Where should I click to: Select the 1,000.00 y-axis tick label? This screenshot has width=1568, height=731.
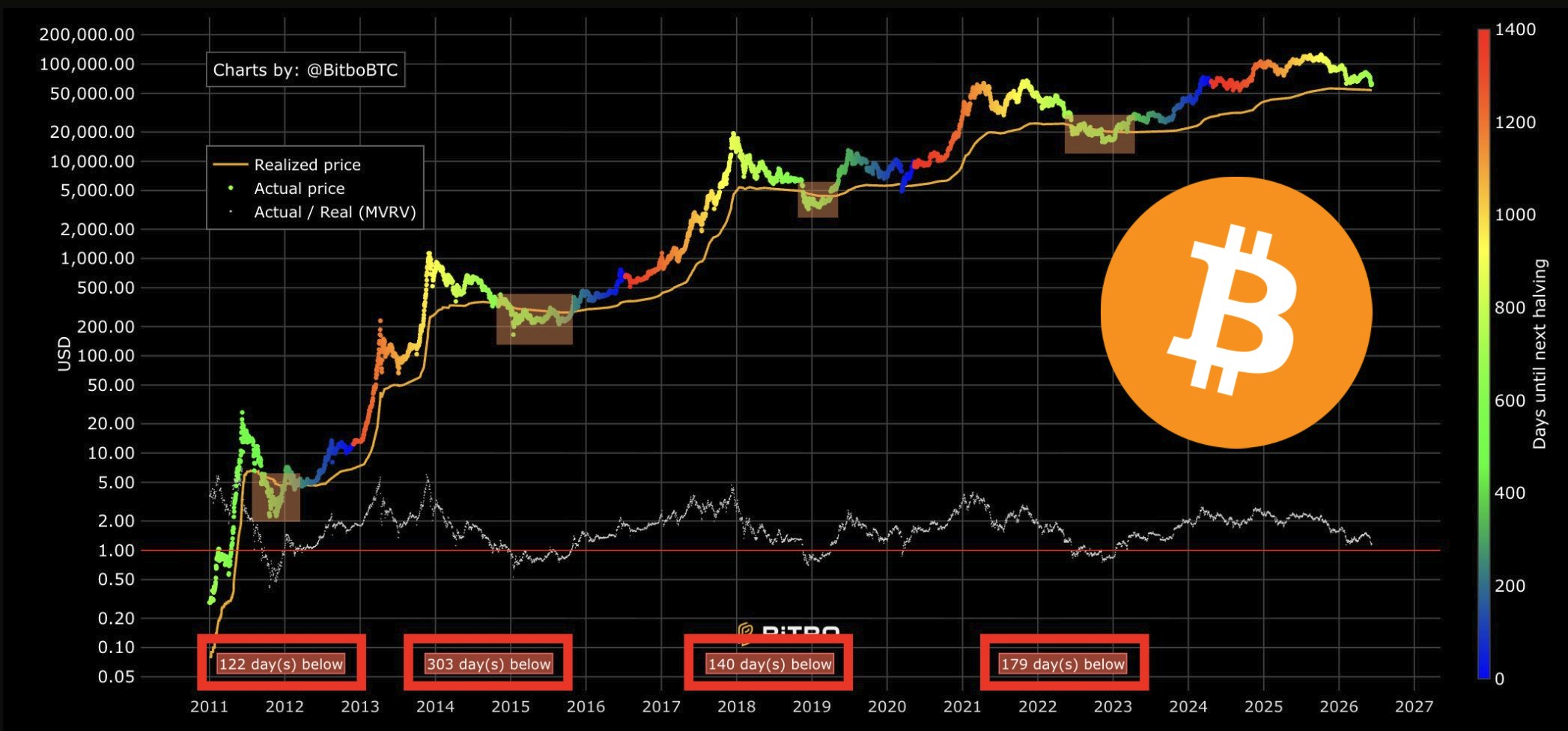[96, 259]
